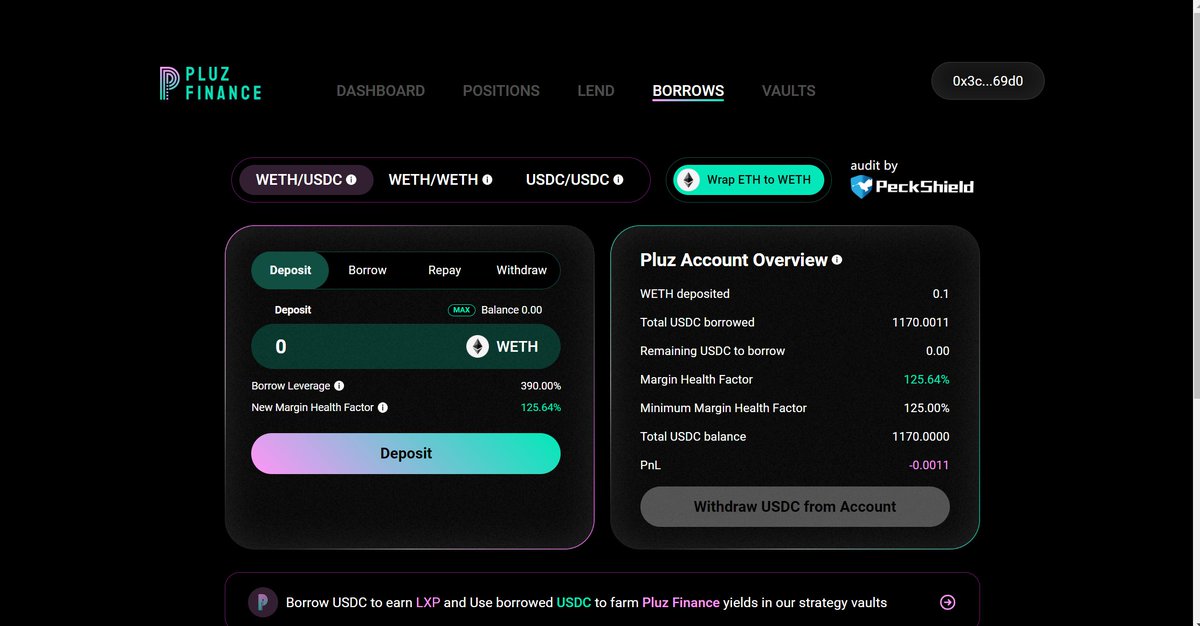This screenshot has height=626, width=1200.
Task: Click the MAX balance button
Action: pos(461,310)
